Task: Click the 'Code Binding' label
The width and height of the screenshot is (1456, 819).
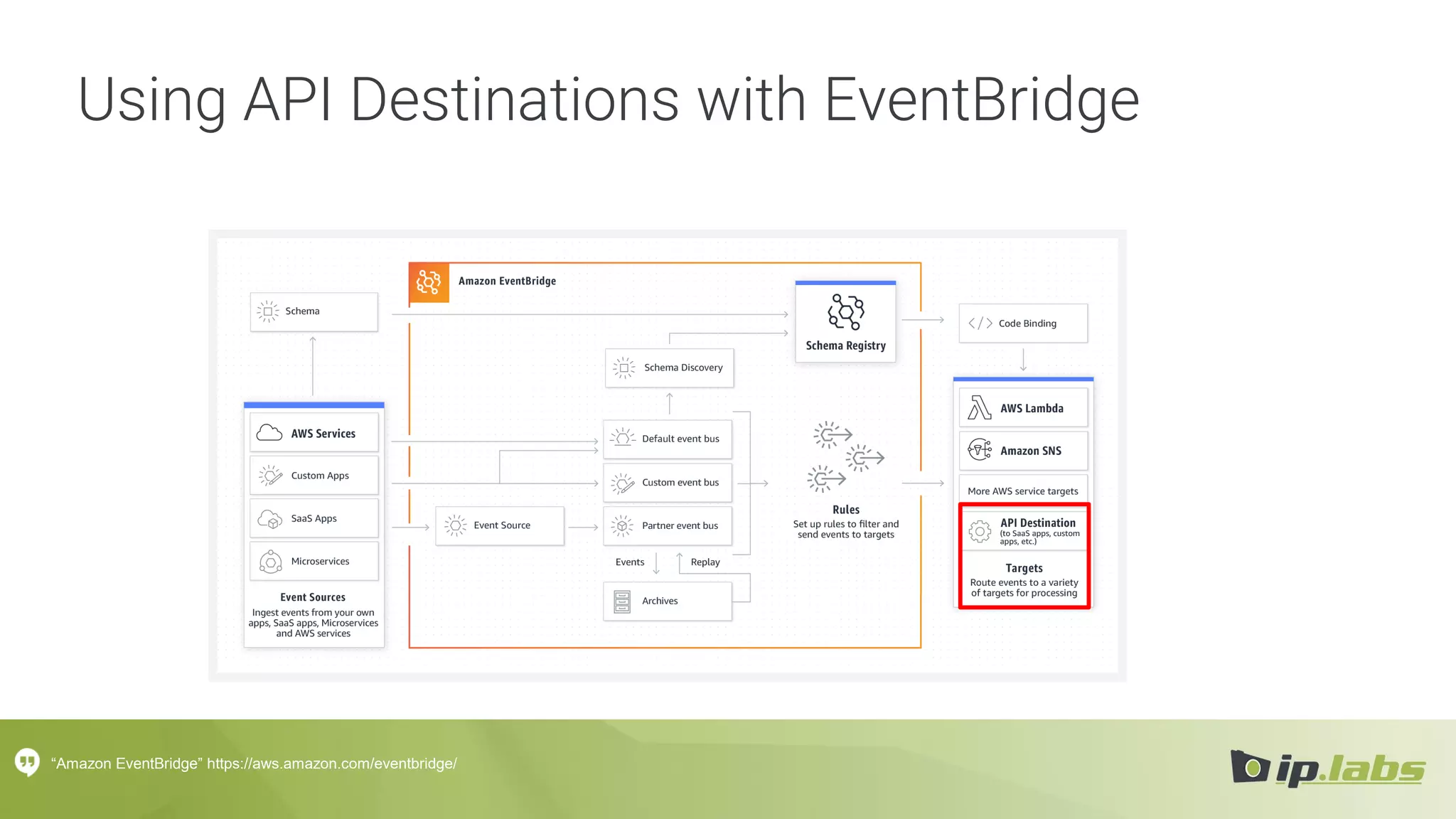Action: 1027,323
